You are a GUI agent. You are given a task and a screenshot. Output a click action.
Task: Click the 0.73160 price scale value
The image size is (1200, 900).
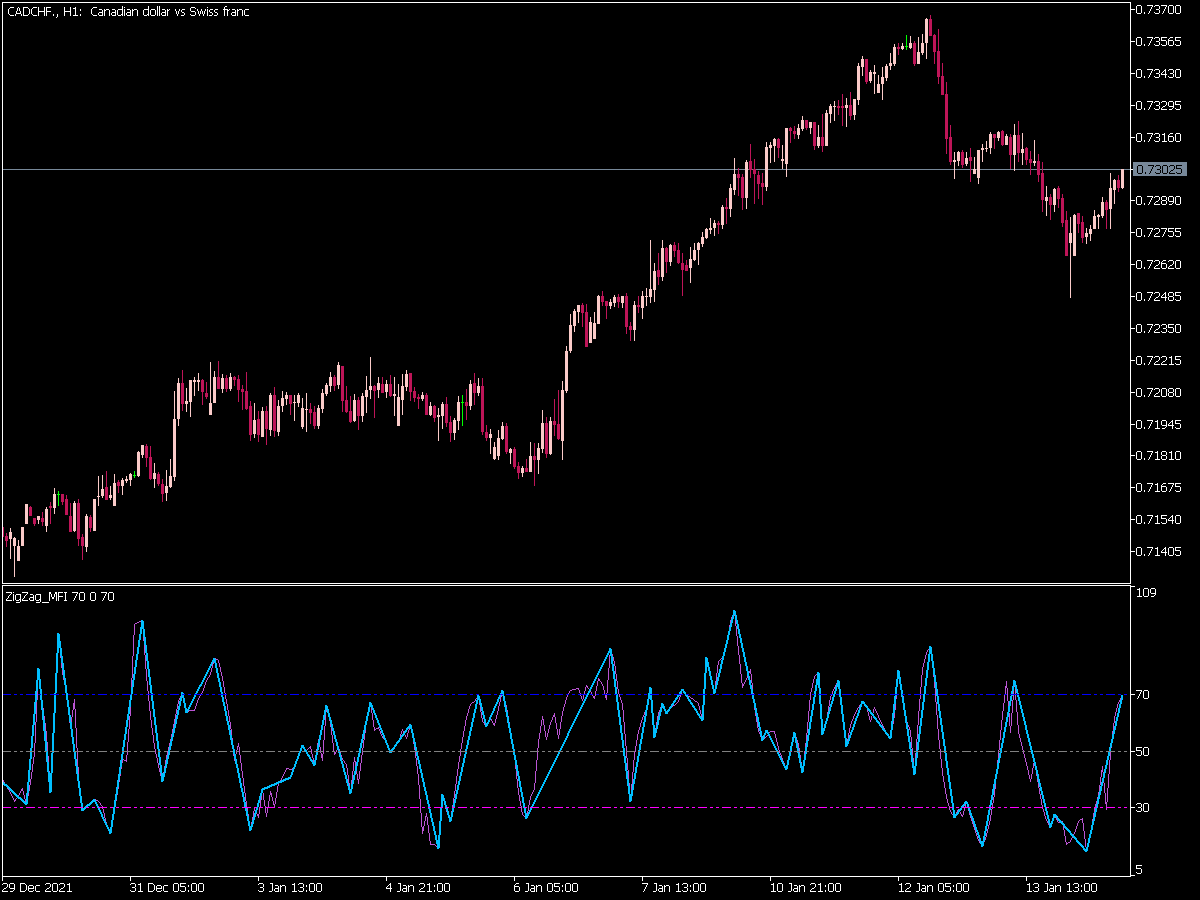(1158, 138)
